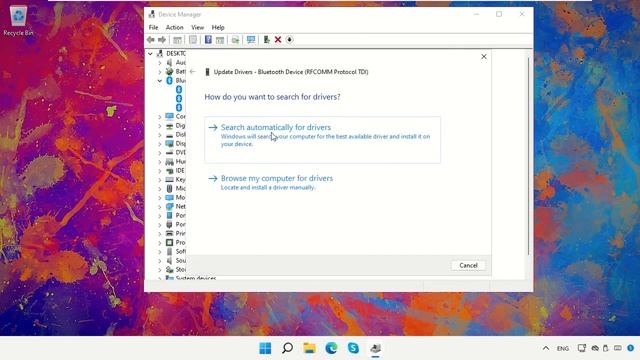Click the monitor scan for hardware changes icon
The height and width of the screenshot is (360, 640).
click(x=251, y=40)
